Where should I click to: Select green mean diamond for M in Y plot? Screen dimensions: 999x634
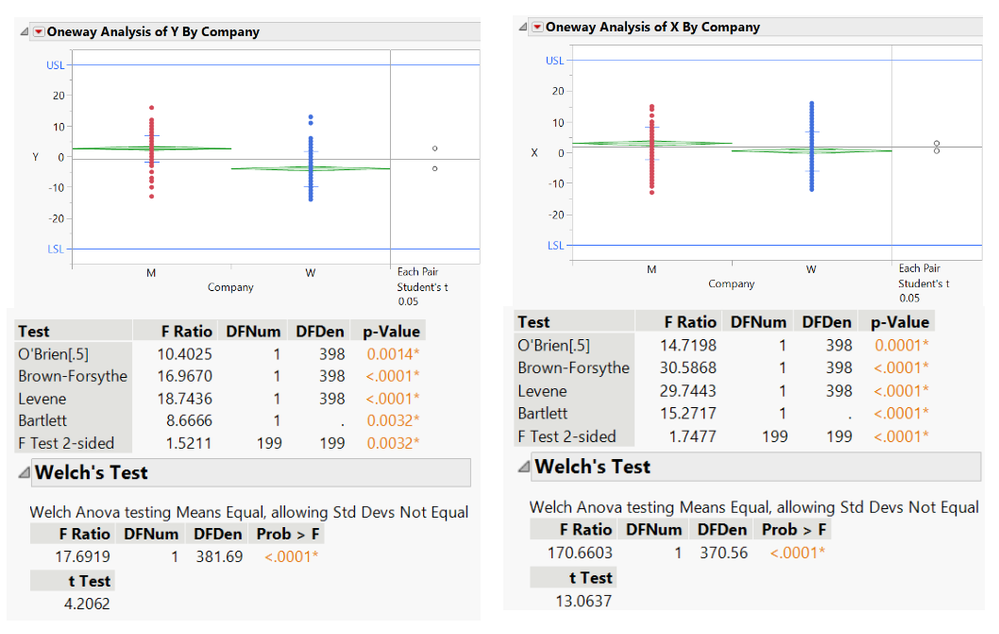152,148
